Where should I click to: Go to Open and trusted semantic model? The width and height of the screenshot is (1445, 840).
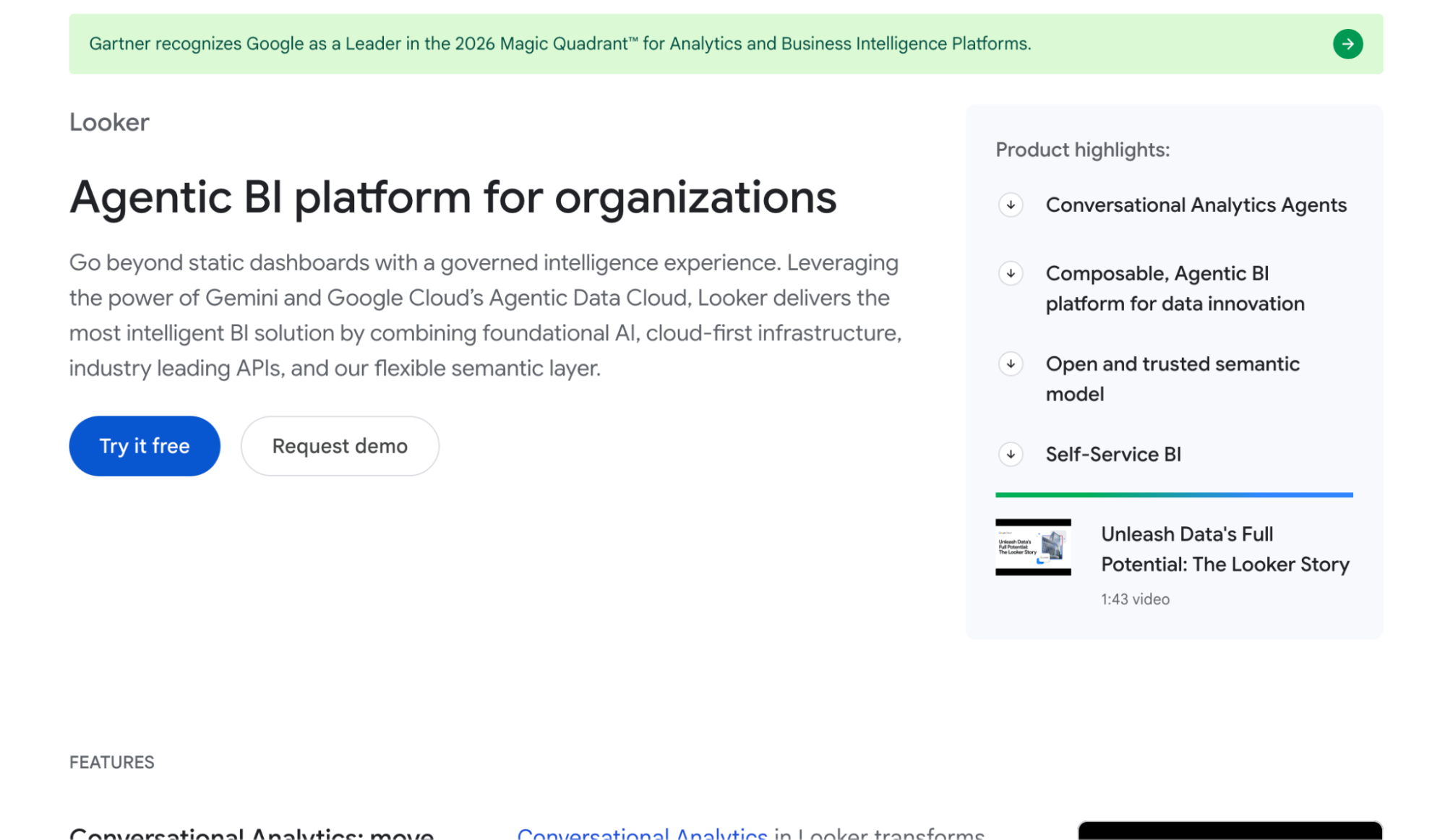click(x=1172, y=379)
